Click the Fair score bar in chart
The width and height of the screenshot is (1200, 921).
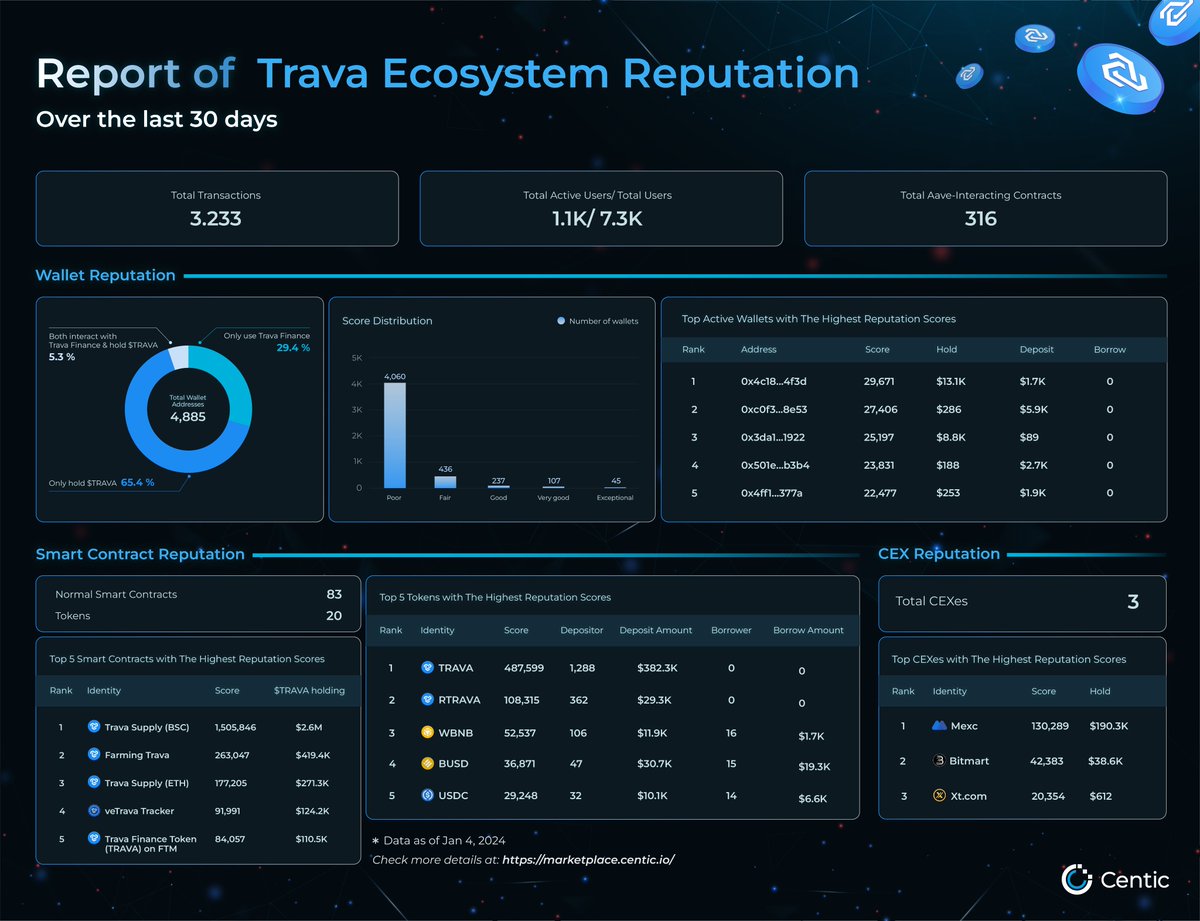click(447, 482)
